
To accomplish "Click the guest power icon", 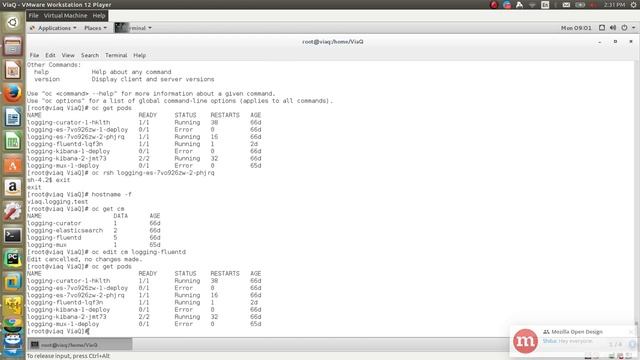I will pos(624,28).
